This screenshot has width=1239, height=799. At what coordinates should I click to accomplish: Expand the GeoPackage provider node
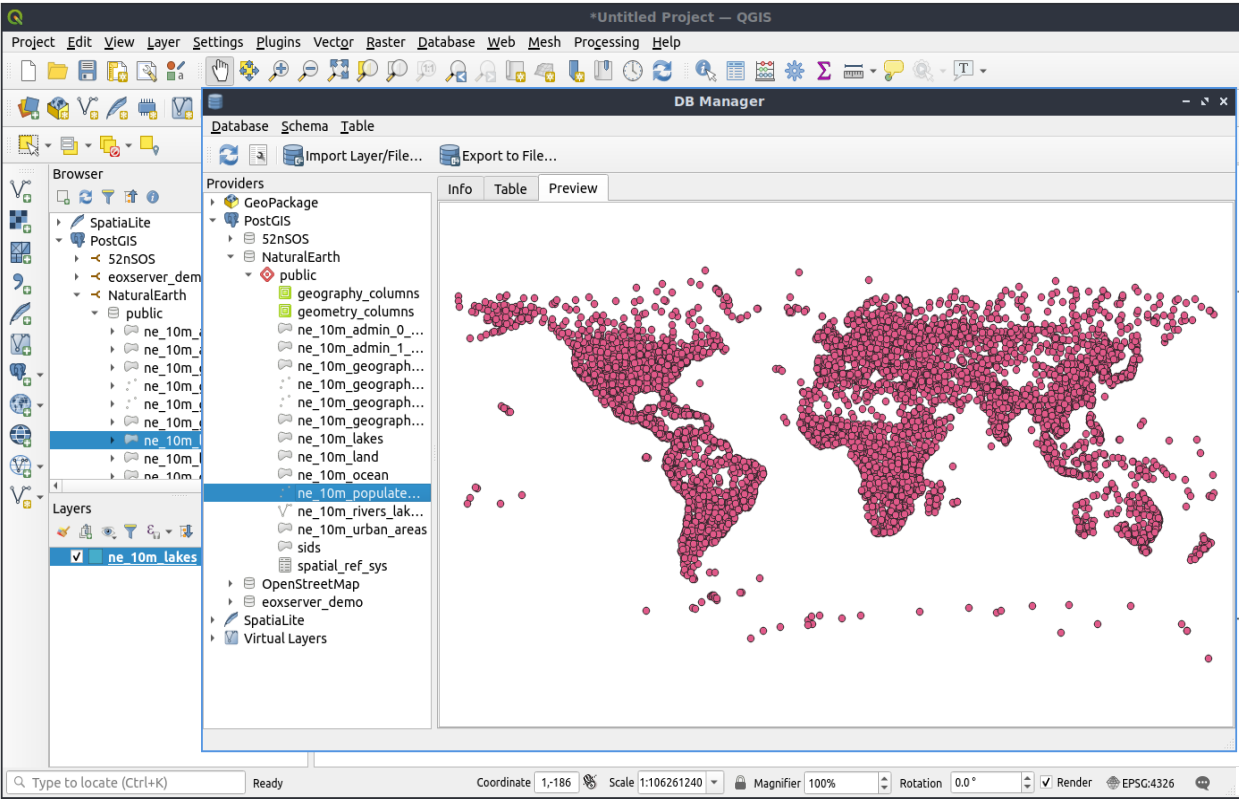(x=213, y=203)
